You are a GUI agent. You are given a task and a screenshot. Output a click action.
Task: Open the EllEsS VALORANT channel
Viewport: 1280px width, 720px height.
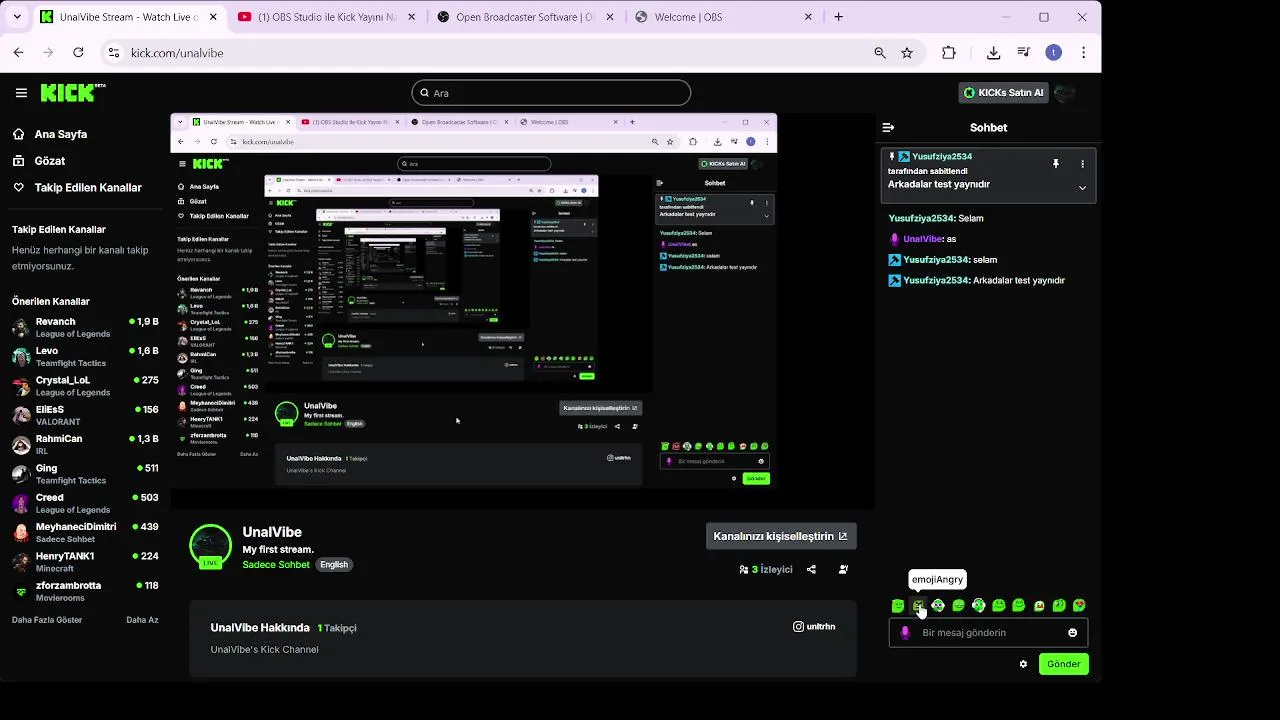point(85,416)
